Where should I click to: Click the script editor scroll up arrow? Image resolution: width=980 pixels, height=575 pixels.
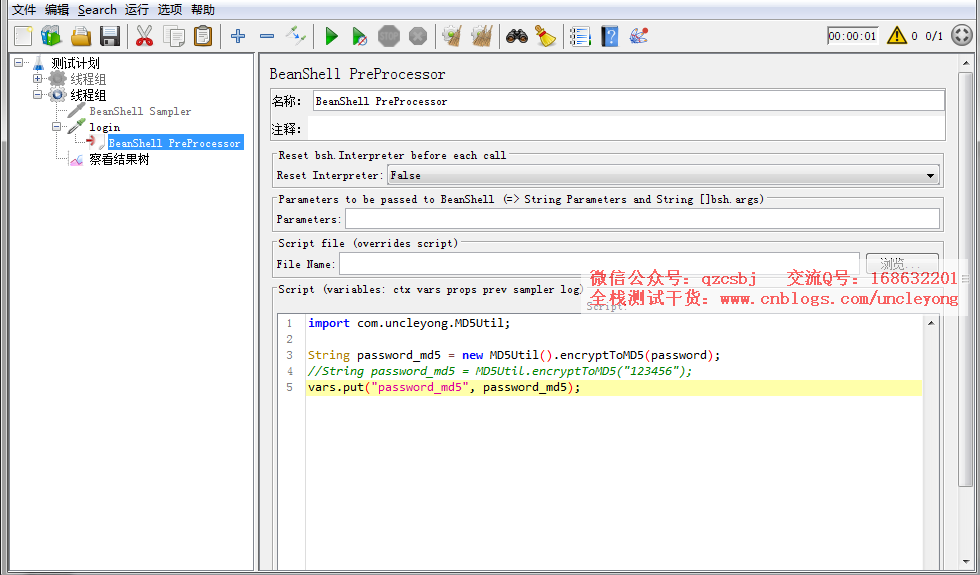(x=931, y=322)
